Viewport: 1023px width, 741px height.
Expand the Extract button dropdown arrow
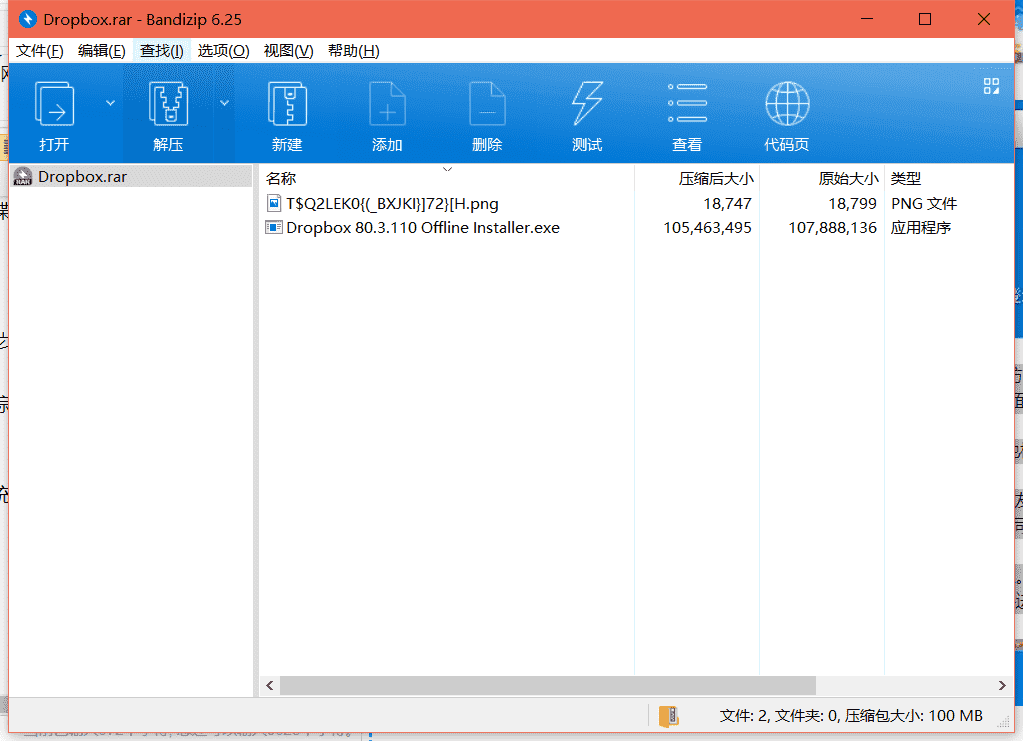coord(224,103)
